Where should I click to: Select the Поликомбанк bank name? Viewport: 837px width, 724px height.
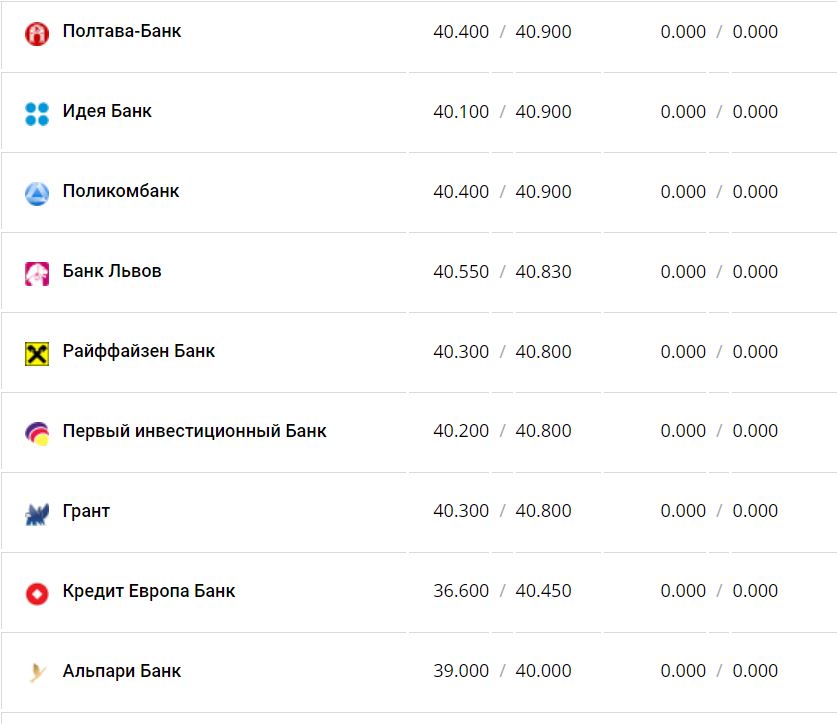pos(121,191)
